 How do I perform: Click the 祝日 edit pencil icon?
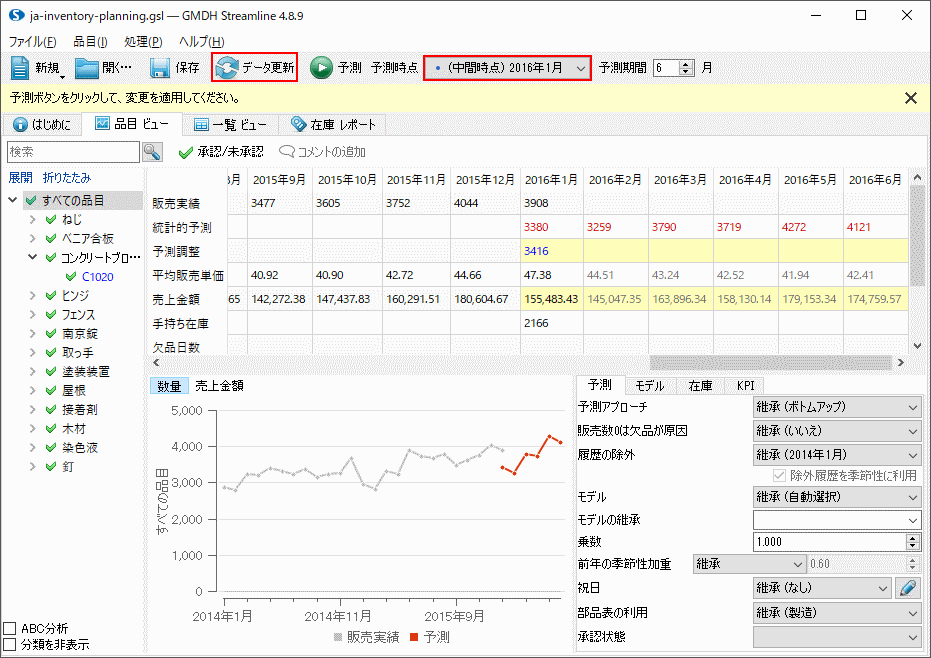(x=907, y=589)
